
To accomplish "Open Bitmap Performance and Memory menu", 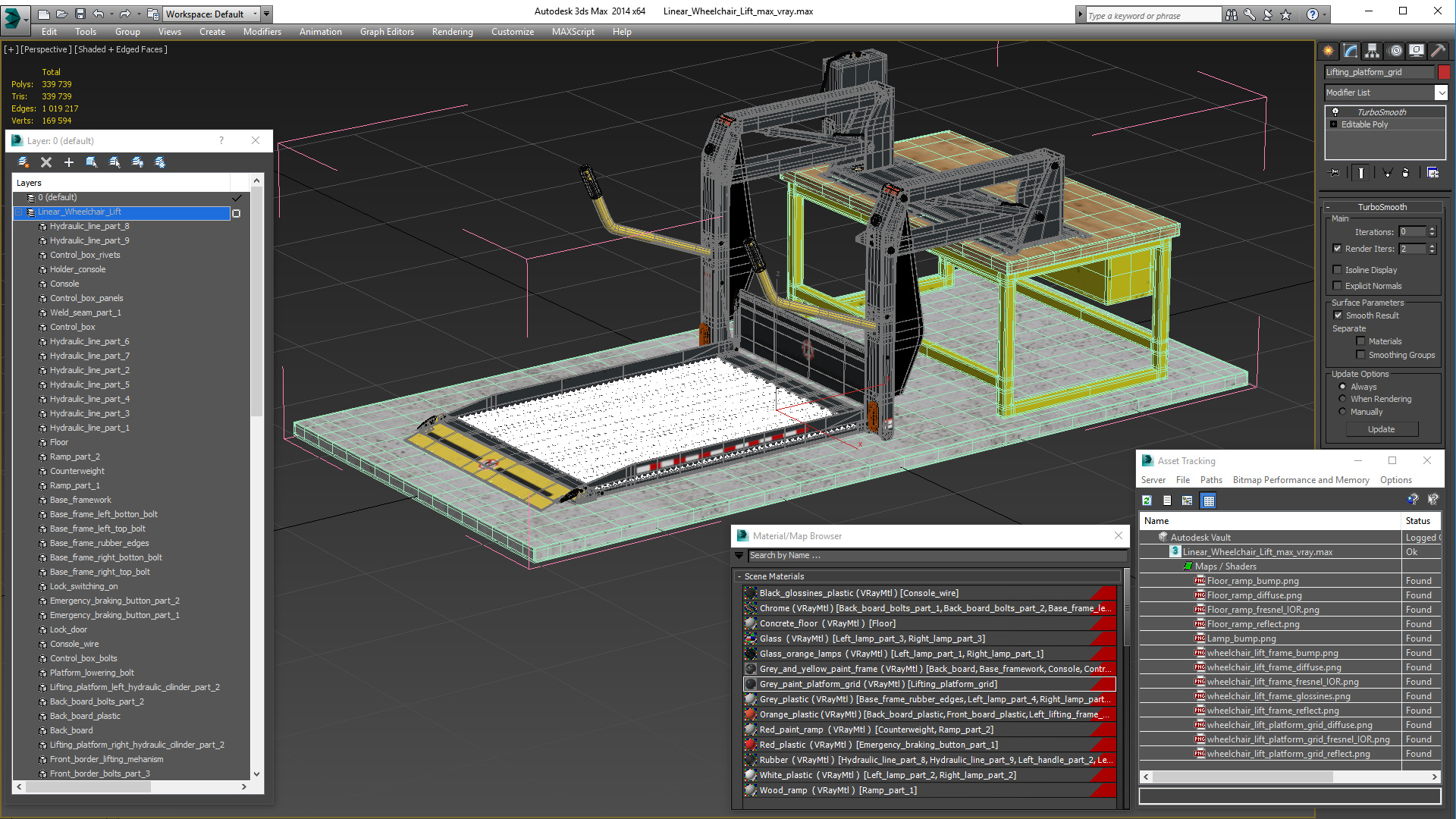I will (1301, 480).
